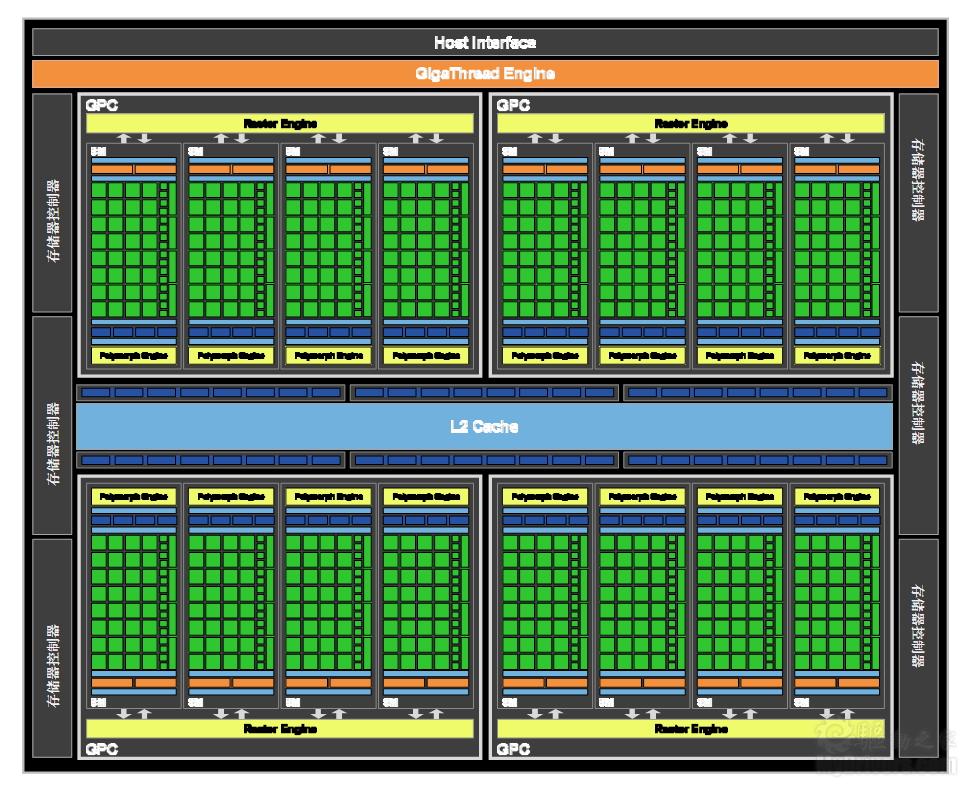
Task: Select Raster Engine bar of upper-left GPC
Action: [x=280, y=123]
